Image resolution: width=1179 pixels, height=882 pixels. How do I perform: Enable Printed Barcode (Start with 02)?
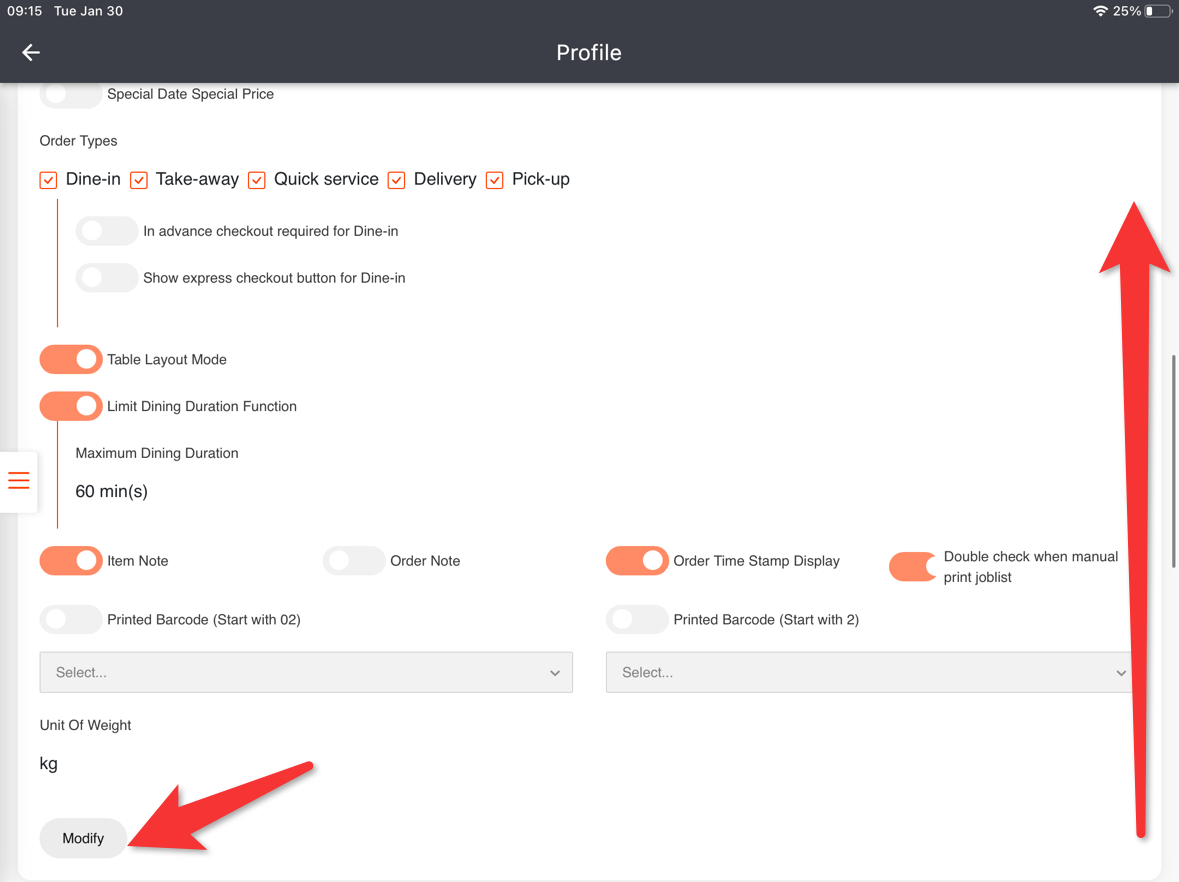pos(71,620)
